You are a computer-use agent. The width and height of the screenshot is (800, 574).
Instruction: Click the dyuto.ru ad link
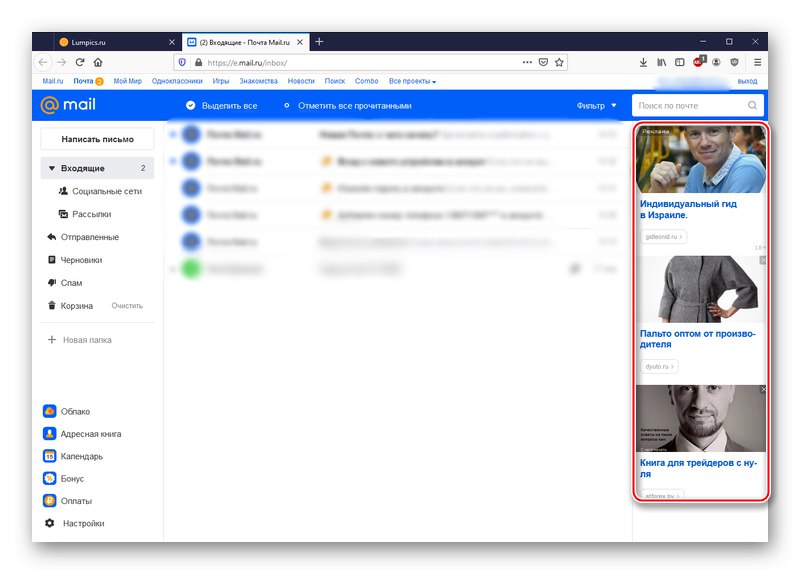(x=659, y=366)
